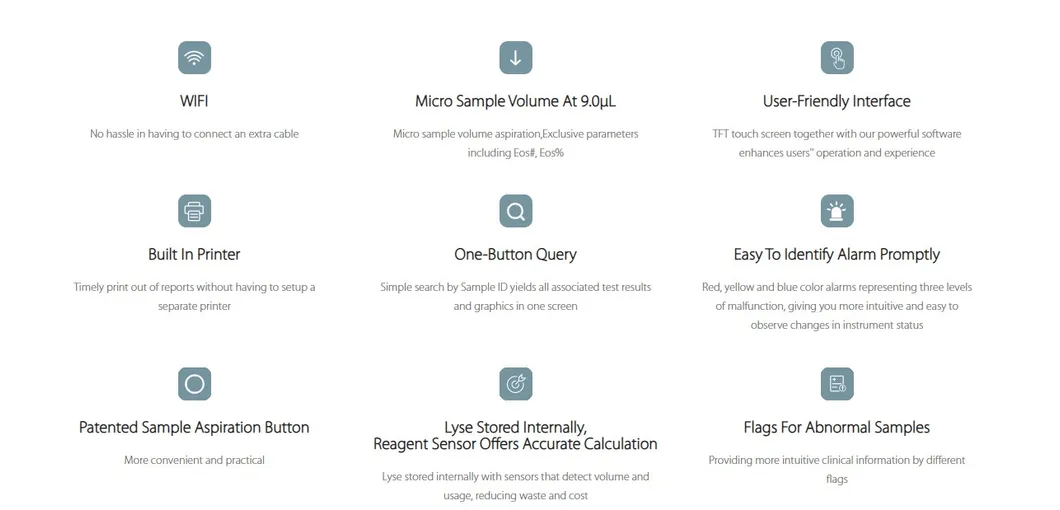Screen dimensions: 1060x510
Task: Click the TFT touch screen description text
Action: pos(836,143)
